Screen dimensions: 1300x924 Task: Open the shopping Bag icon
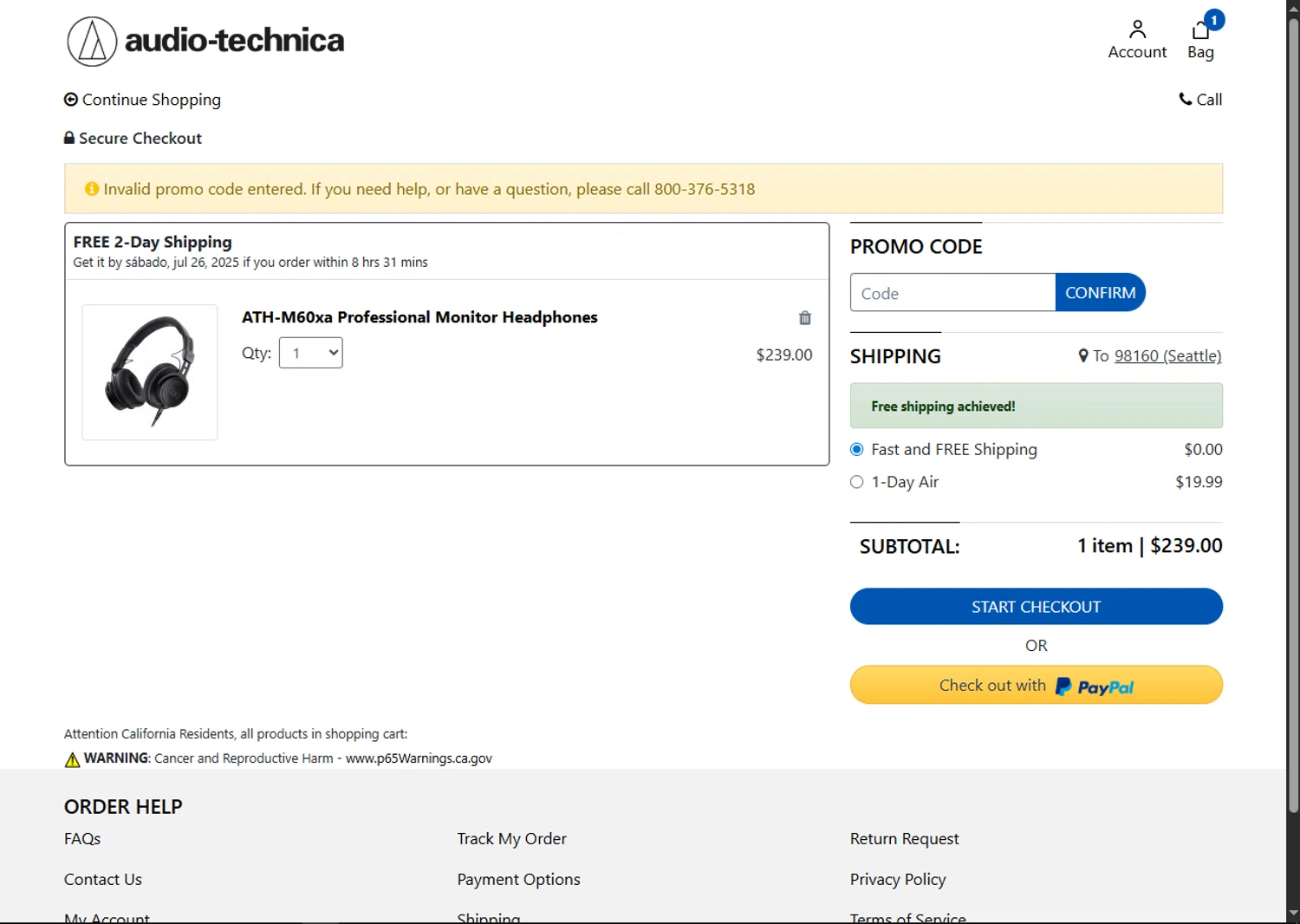click(x=1201, y=40)
